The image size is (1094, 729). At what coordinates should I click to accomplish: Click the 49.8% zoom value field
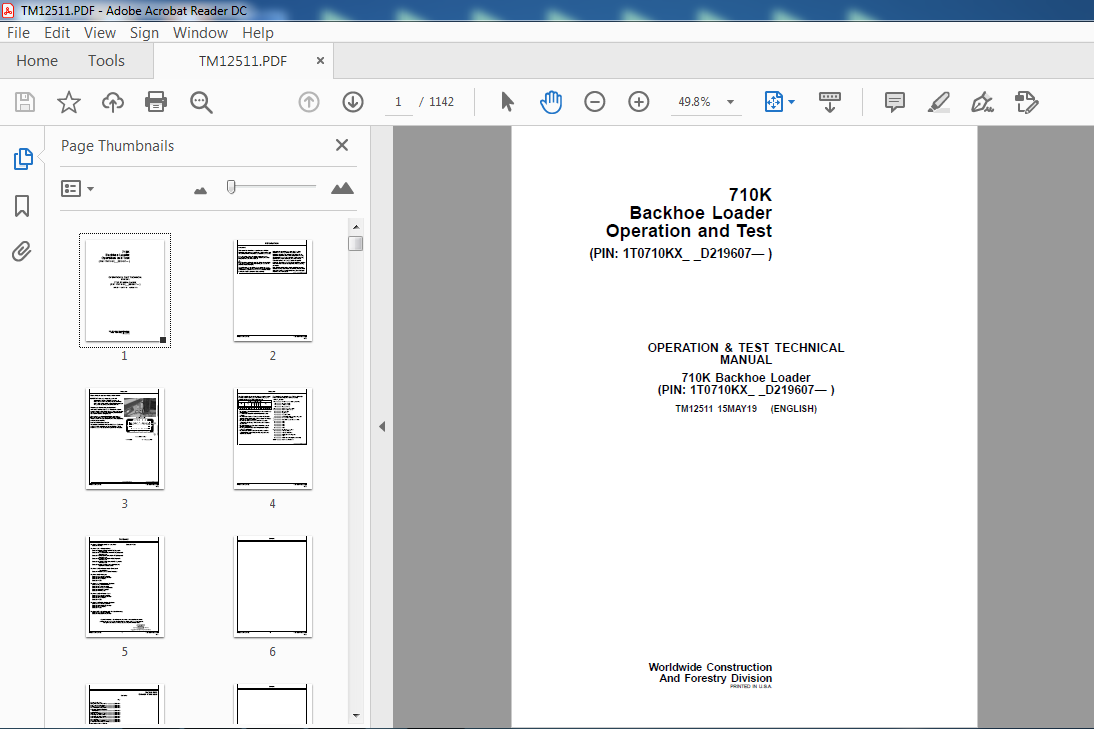(695, 102)
